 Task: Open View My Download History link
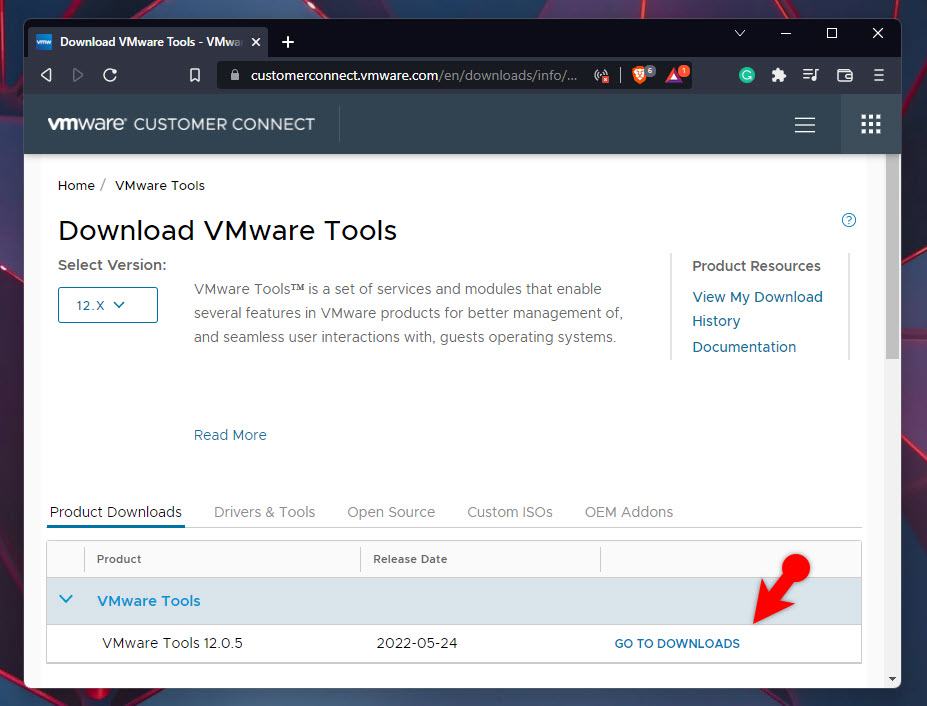tap(757, 309)
